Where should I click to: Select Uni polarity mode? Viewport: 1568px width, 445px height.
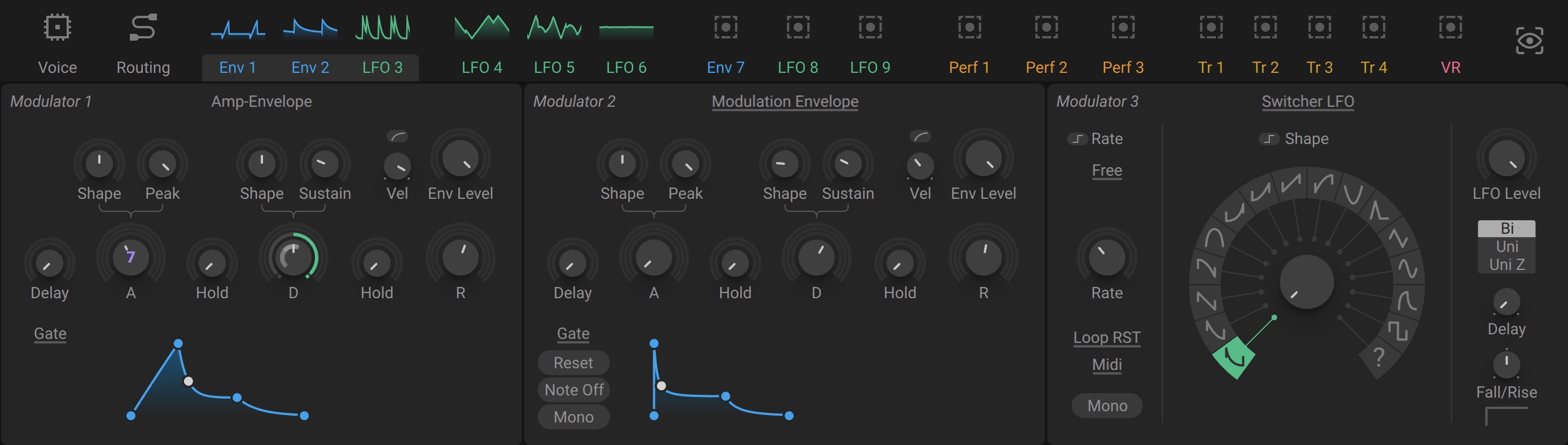(1506, 247)
